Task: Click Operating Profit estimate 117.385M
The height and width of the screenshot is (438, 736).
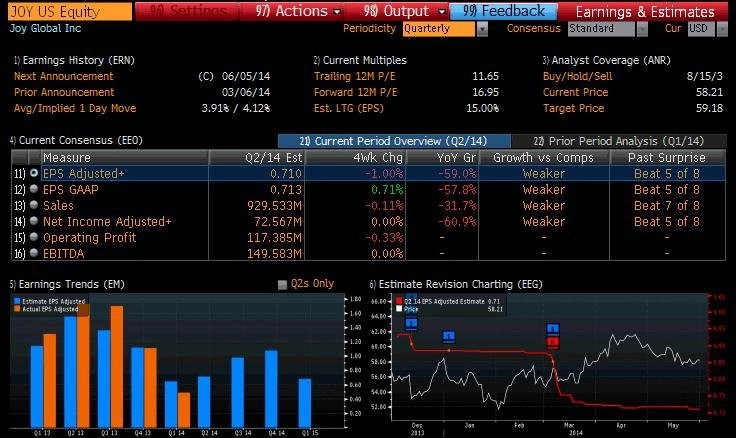Action: tap(275, 238)
